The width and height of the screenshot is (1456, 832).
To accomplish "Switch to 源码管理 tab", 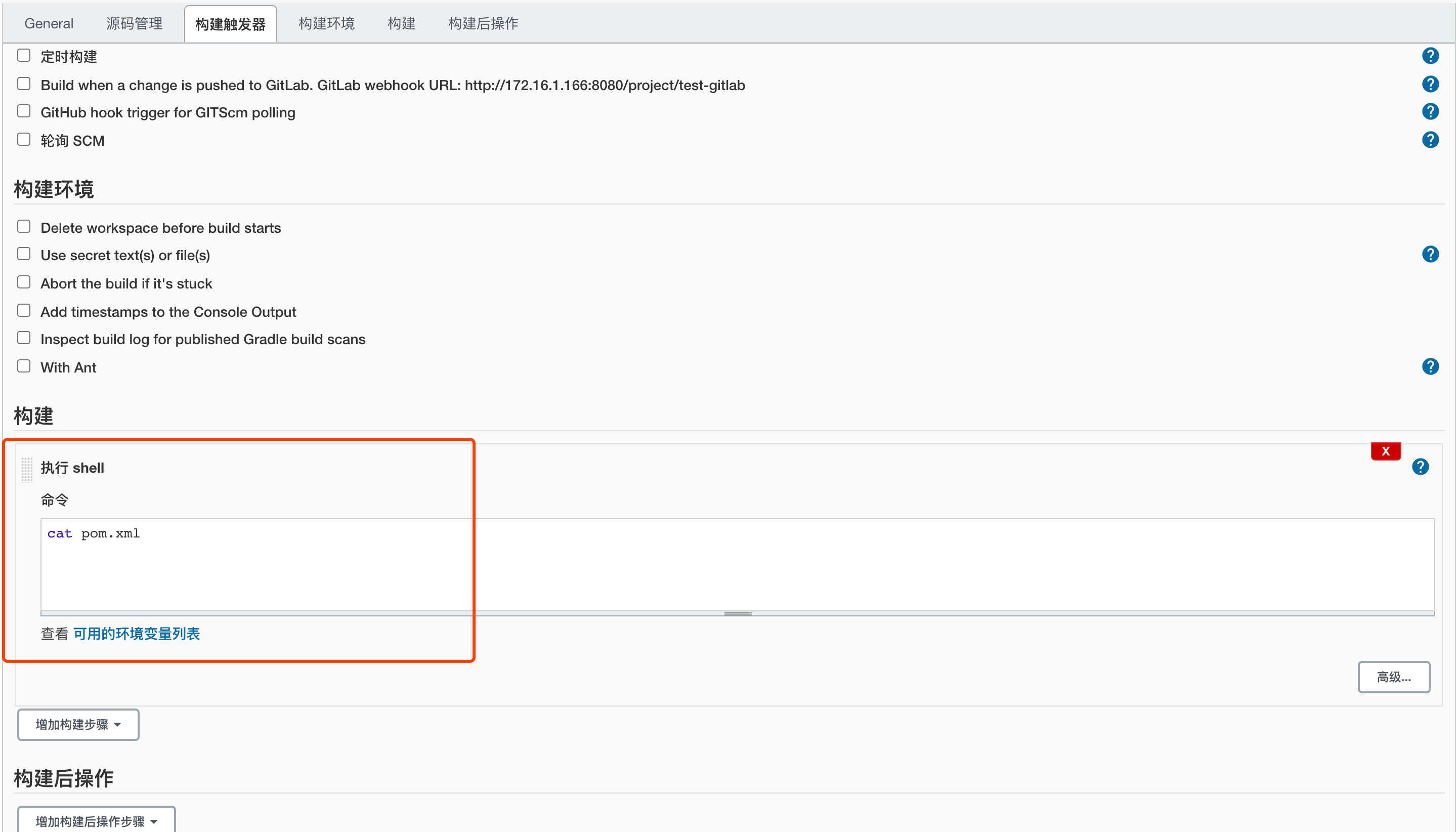I will (134, 23).
